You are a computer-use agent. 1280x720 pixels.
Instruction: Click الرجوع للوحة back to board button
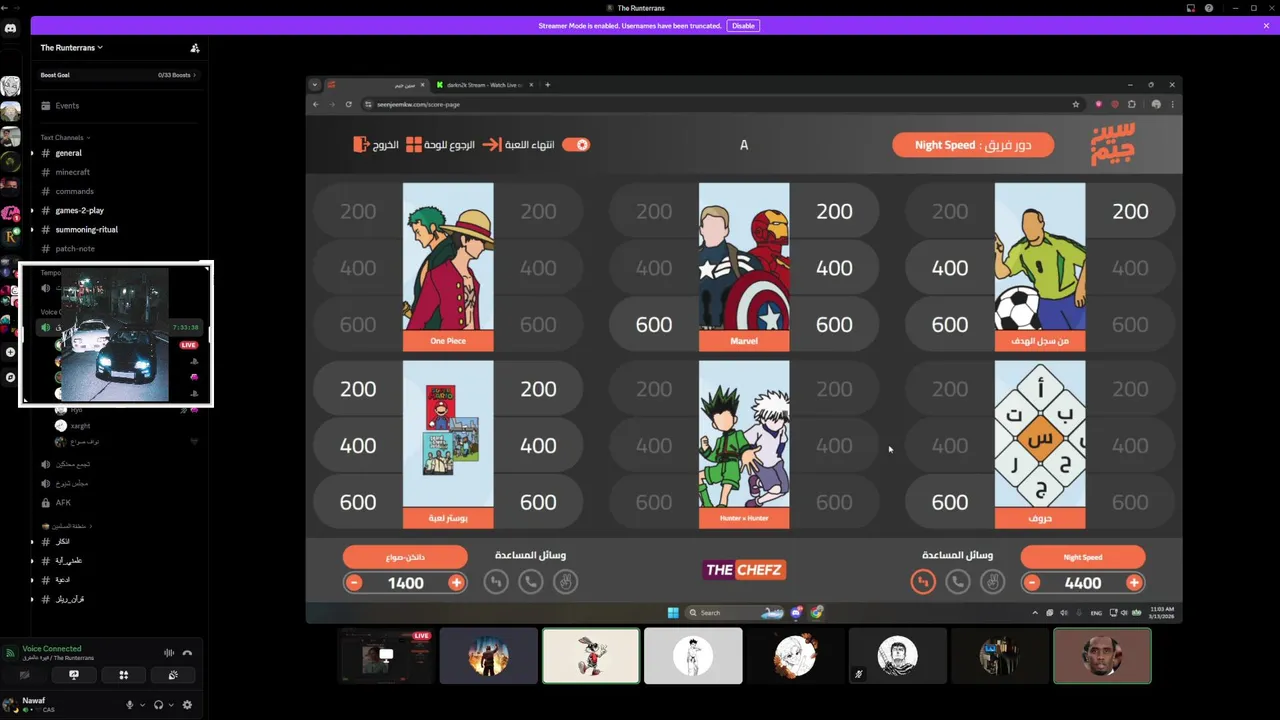[x=440, y=145]
